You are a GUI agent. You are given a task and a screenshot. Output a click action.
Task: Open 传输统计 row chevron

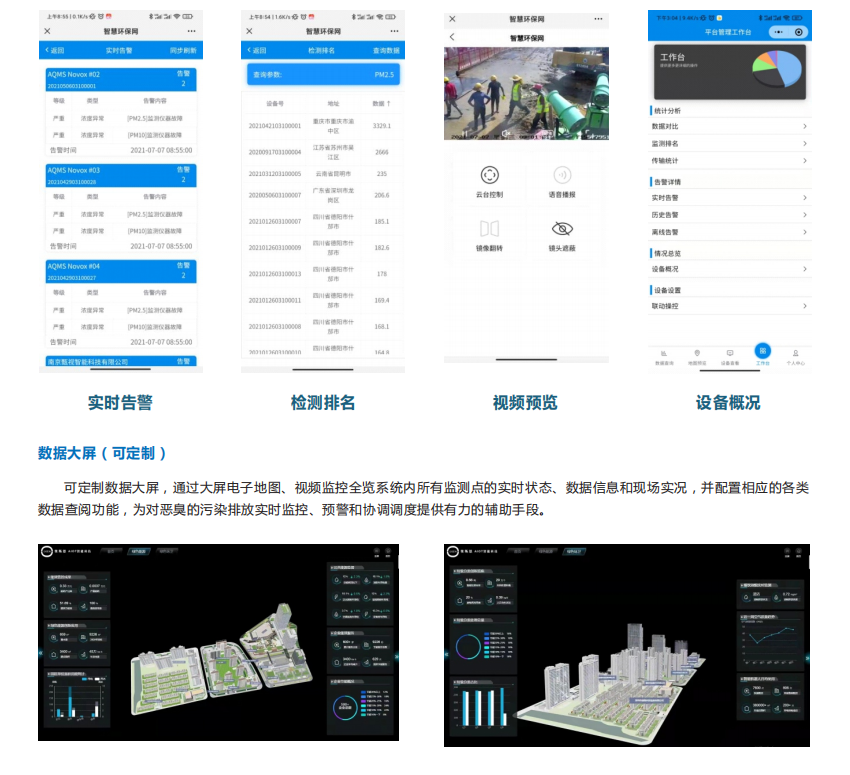804,160
